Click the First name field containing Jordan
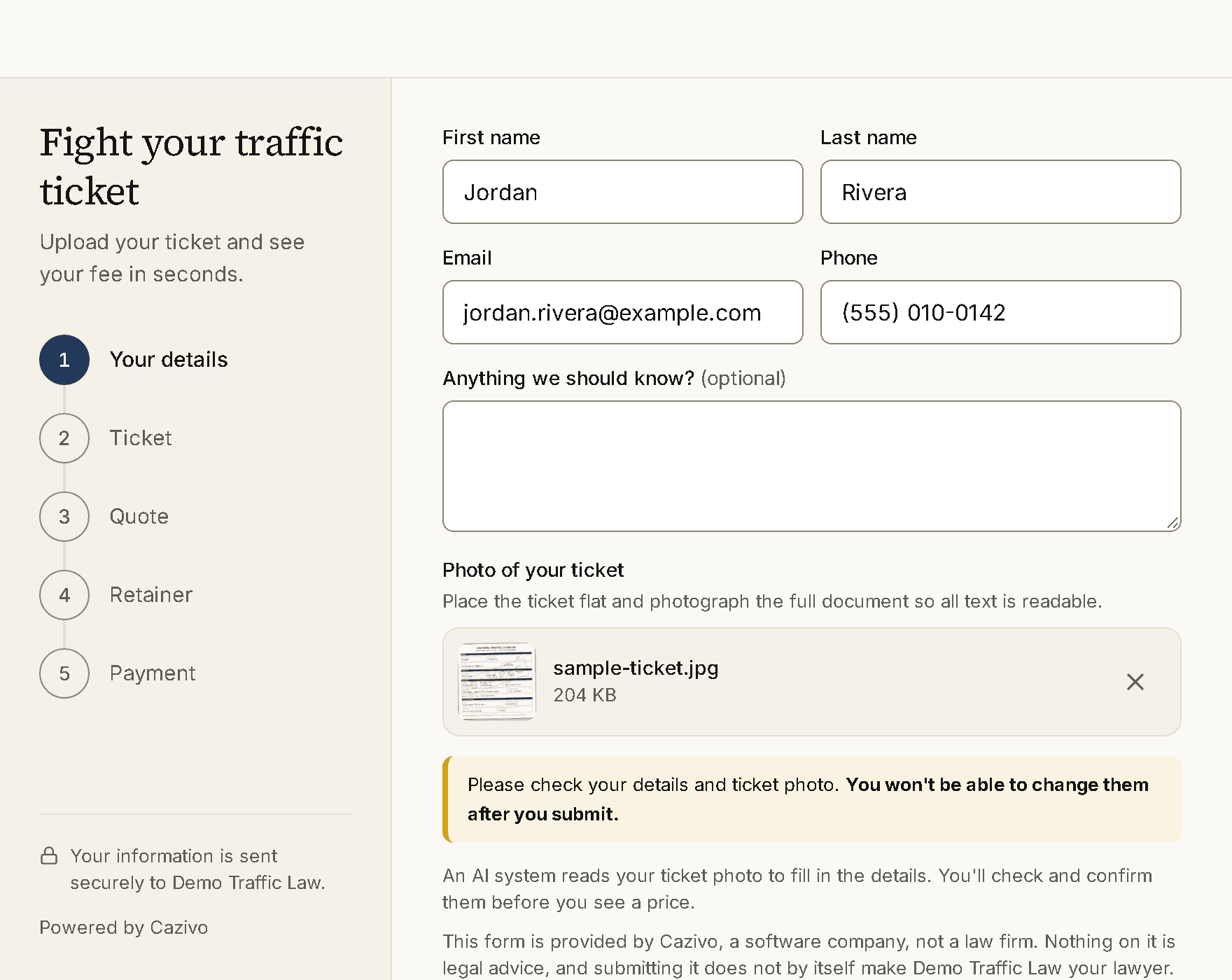Screen dimensions: 1232x980 (x=623, y=192)
